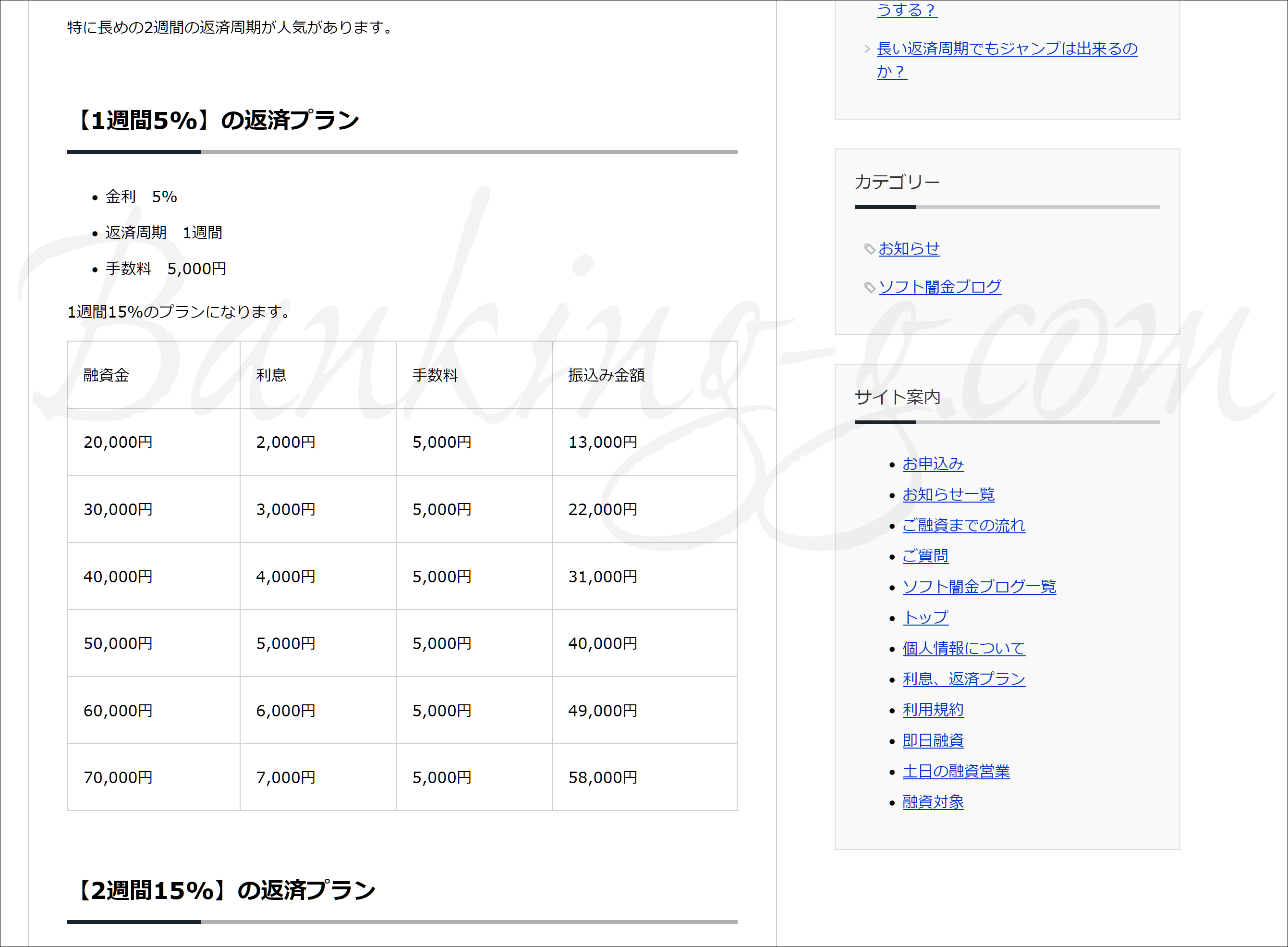The height and width of the screenshot is (947, 1288).
Task: Click the tag icon beside ソフト闇金ブログ
Action: point(869,287)
